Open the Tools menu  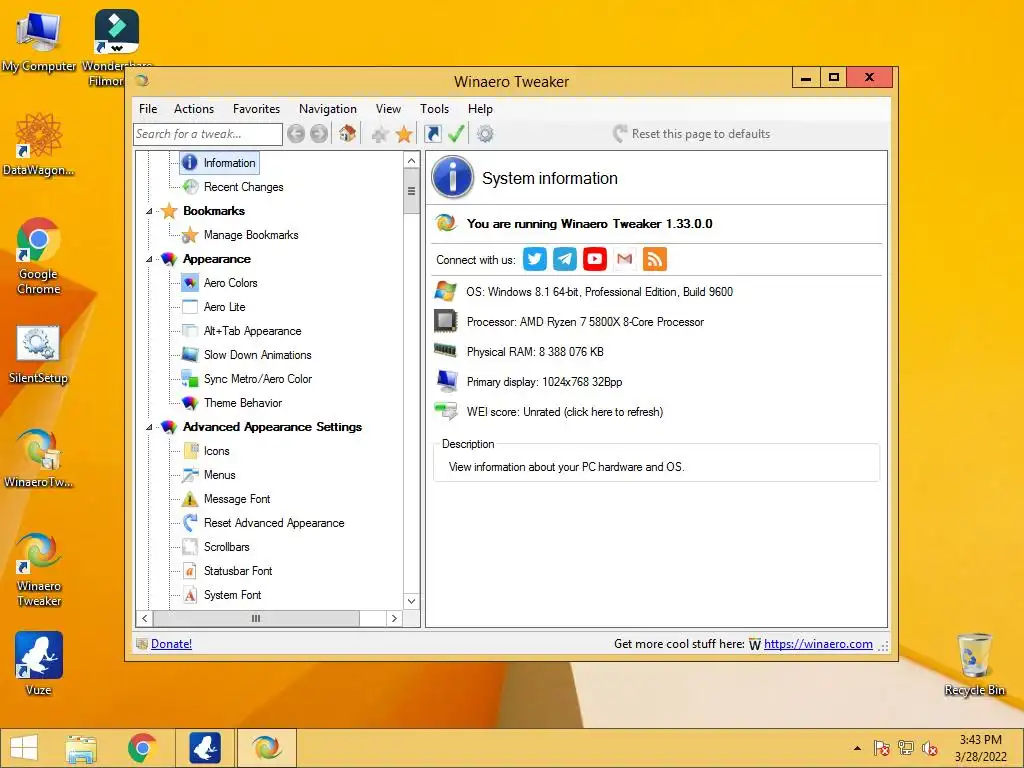coord(434,109)
